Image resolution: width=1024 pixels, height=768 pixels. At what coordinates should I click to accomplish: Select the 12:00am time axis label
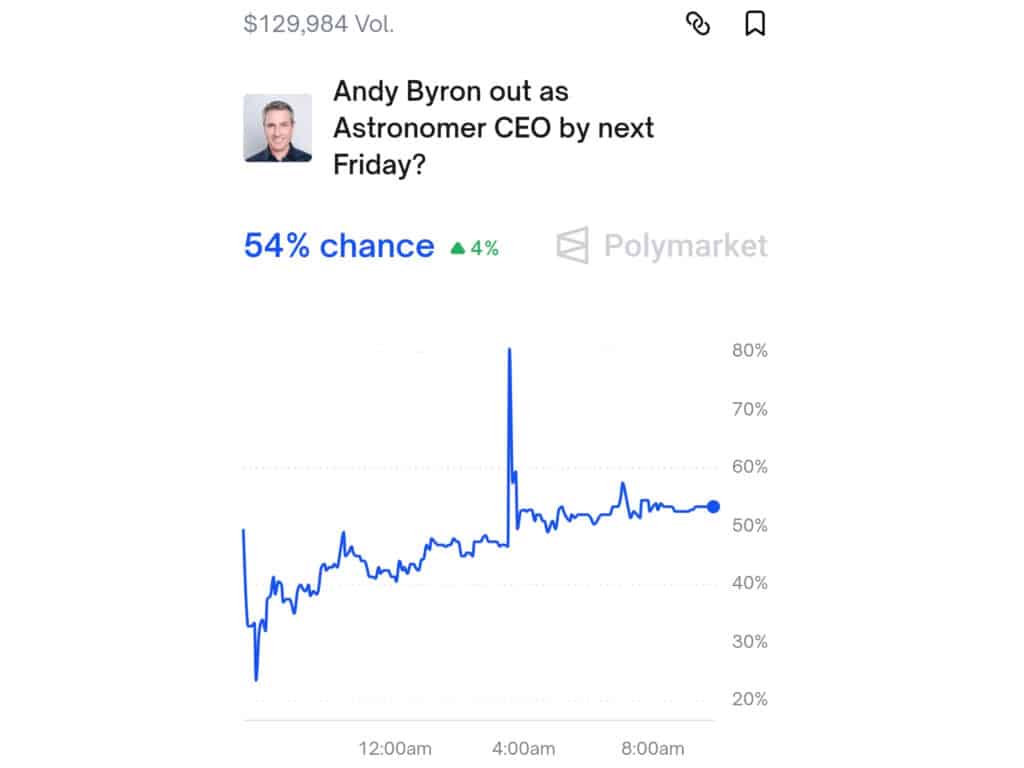(395, 748)
